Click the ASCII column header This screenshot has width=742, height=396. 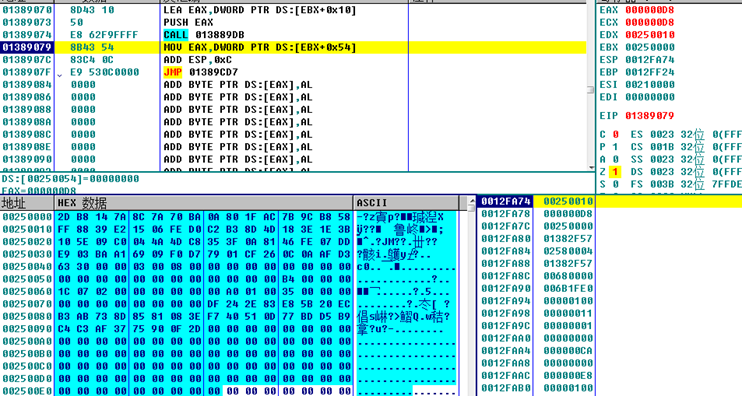tap(406, 203)
